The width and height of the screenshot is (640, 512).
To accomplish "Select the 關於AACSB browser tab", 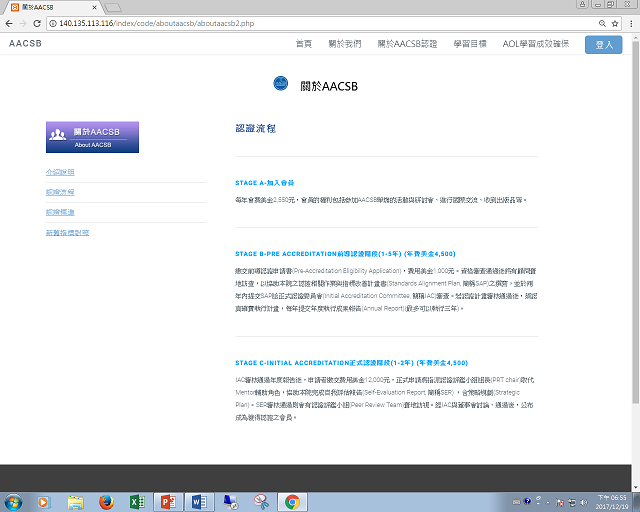I will tap(53, 7).
